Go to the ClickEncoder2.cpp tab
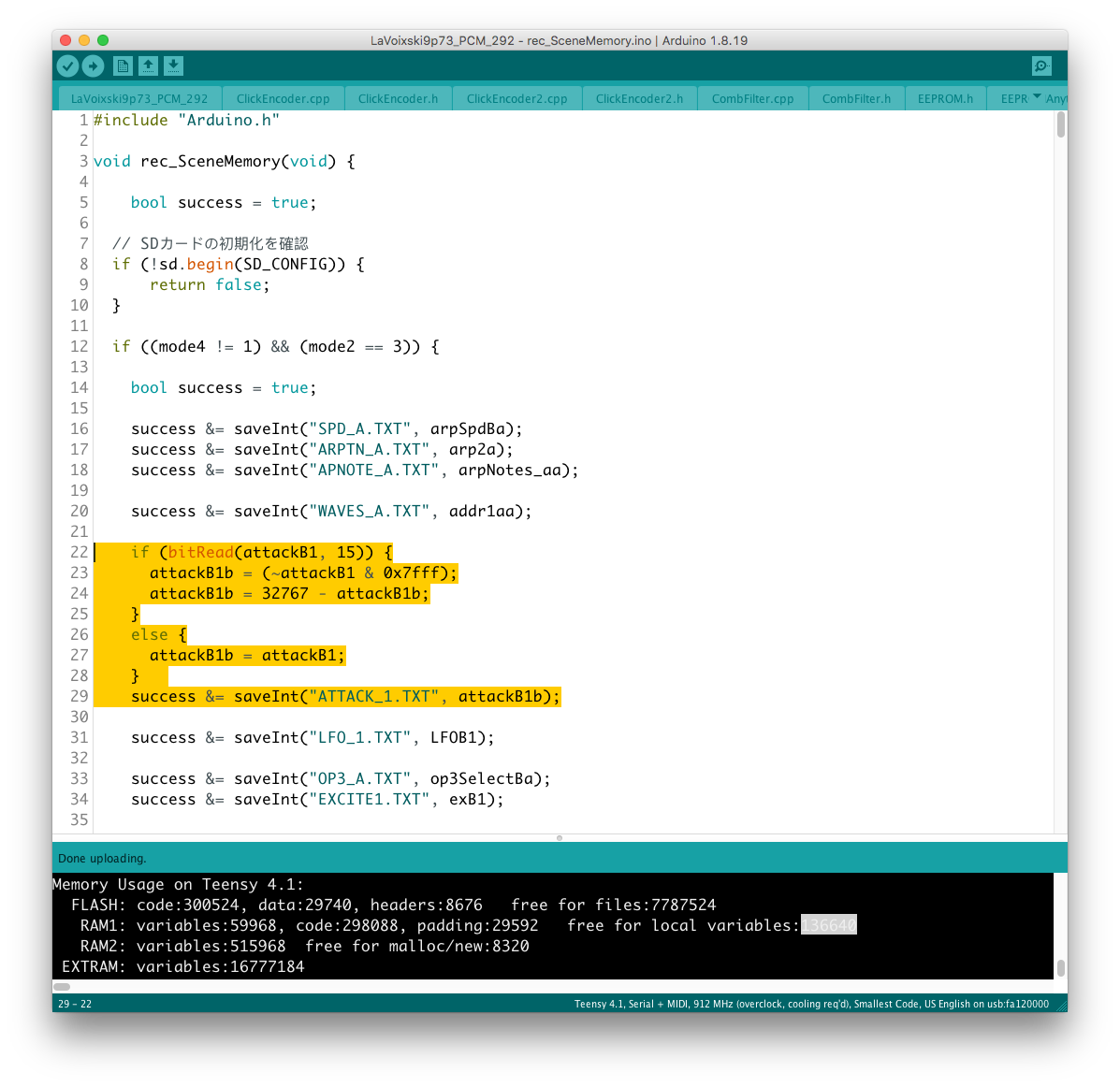Viewport: 1120px width, 1087px height. click(516, 98)
